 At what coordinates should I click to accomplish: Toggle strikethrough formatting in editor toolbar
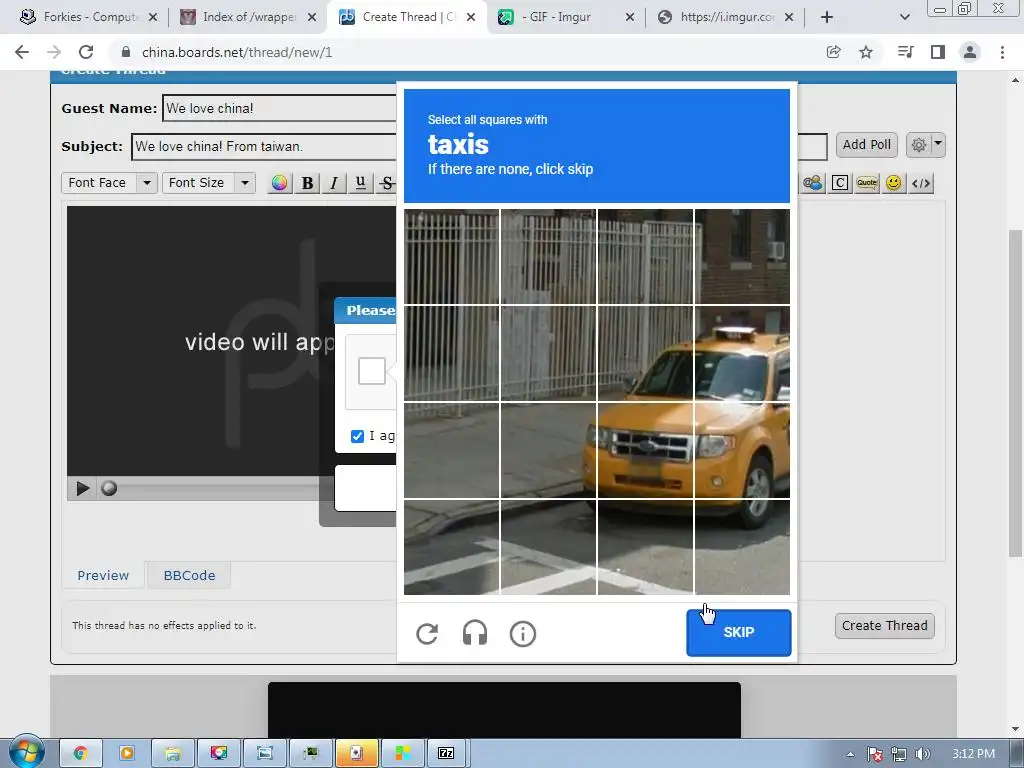point(387,183)
